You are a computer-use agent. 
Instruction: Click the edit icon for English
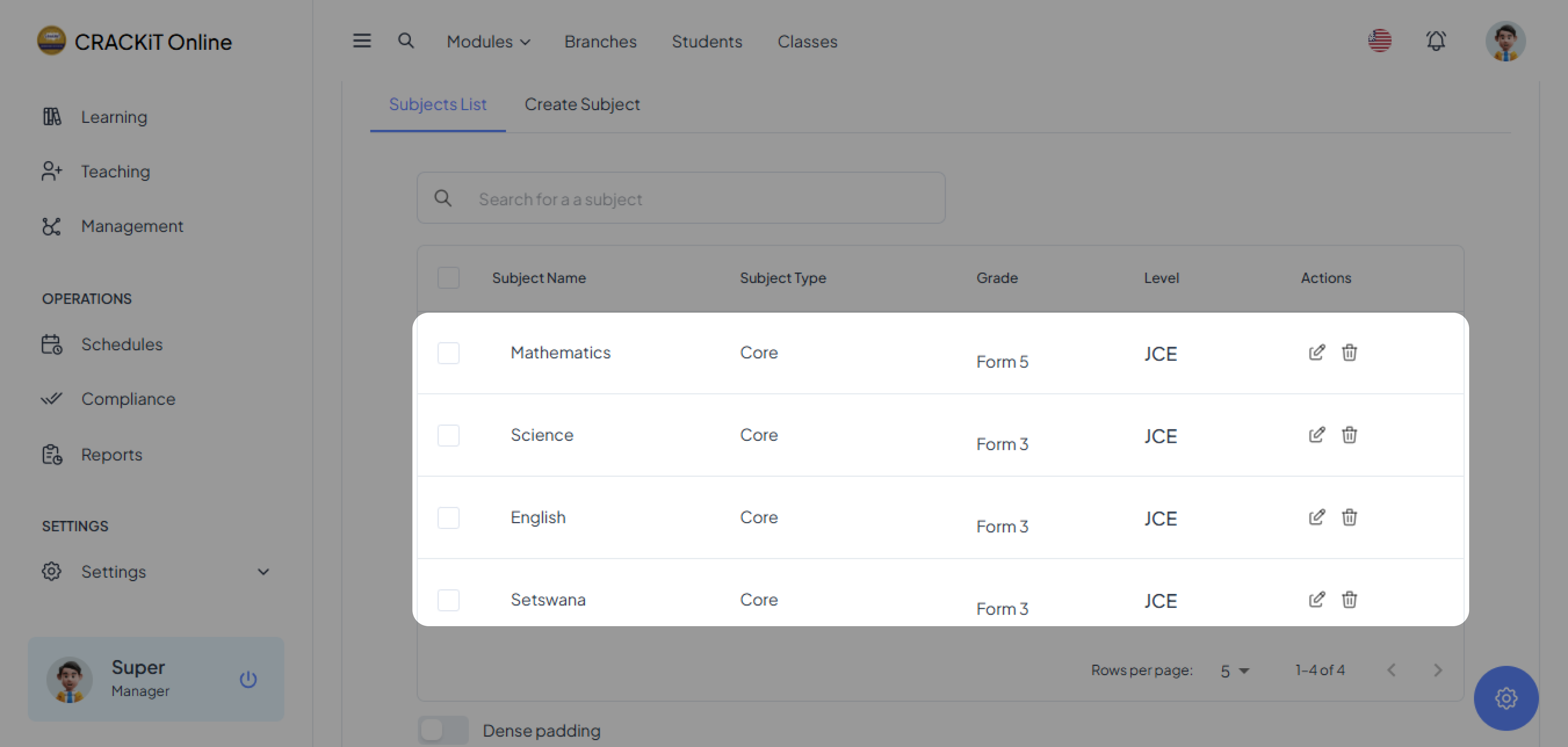(1316, 517)
